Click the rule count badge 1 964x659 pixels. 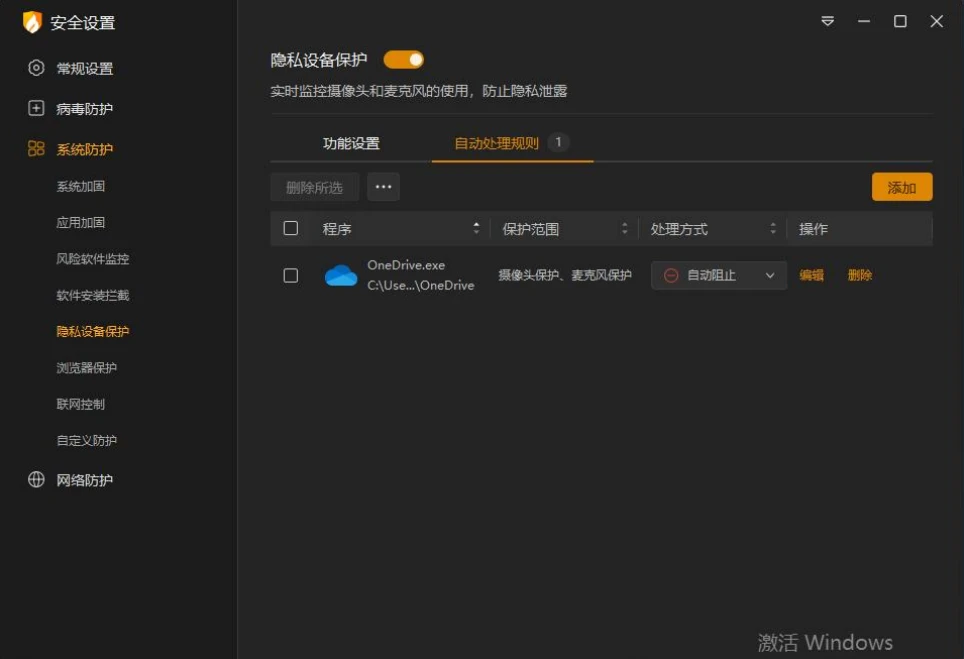[x=558, y=142]
